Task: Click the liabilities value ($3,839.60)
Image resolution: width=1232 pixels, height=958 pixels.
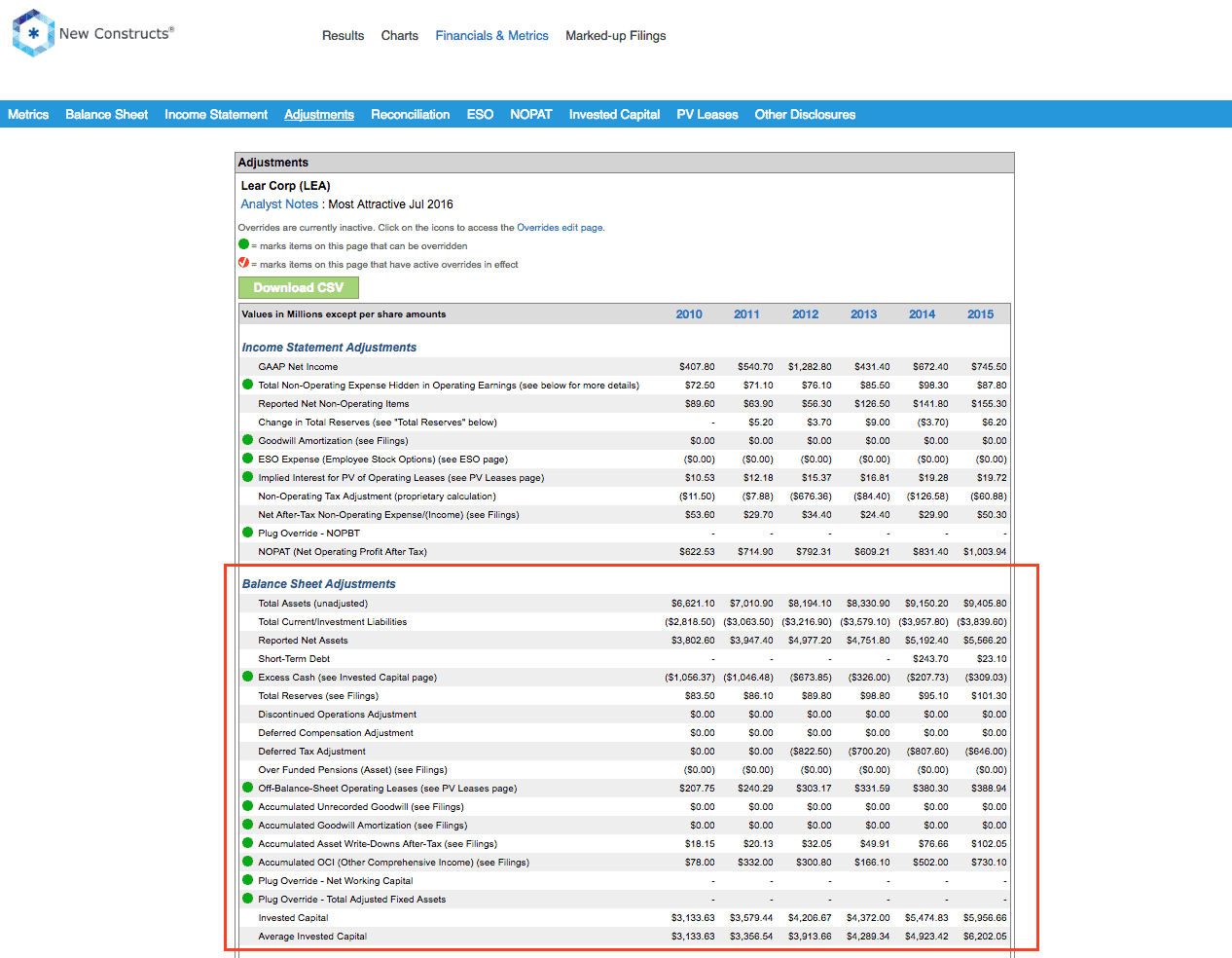Action: coord(982,622)
